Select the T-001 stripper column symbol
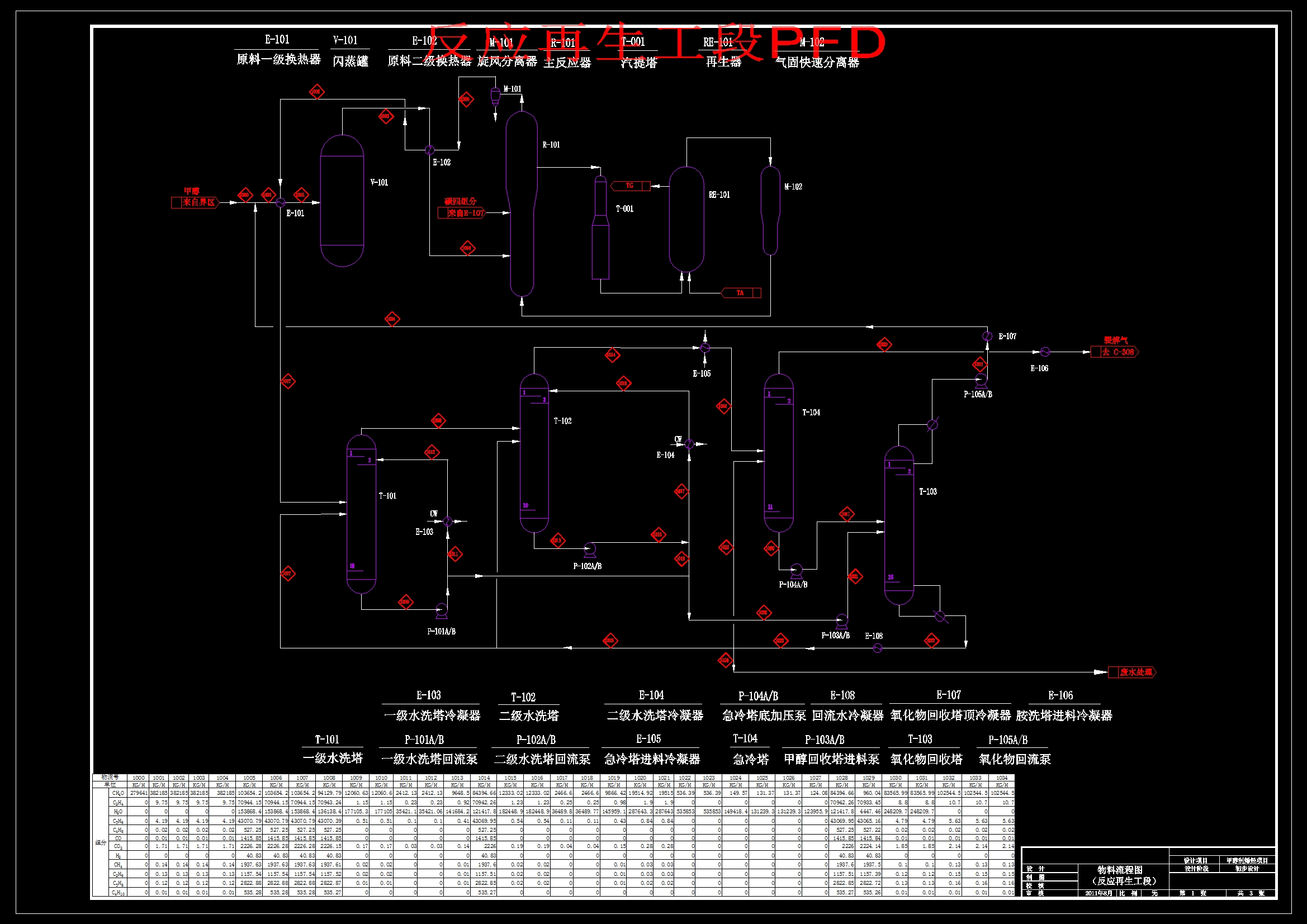The width and height of the screenshot is (1307, 924). (600, 227)
